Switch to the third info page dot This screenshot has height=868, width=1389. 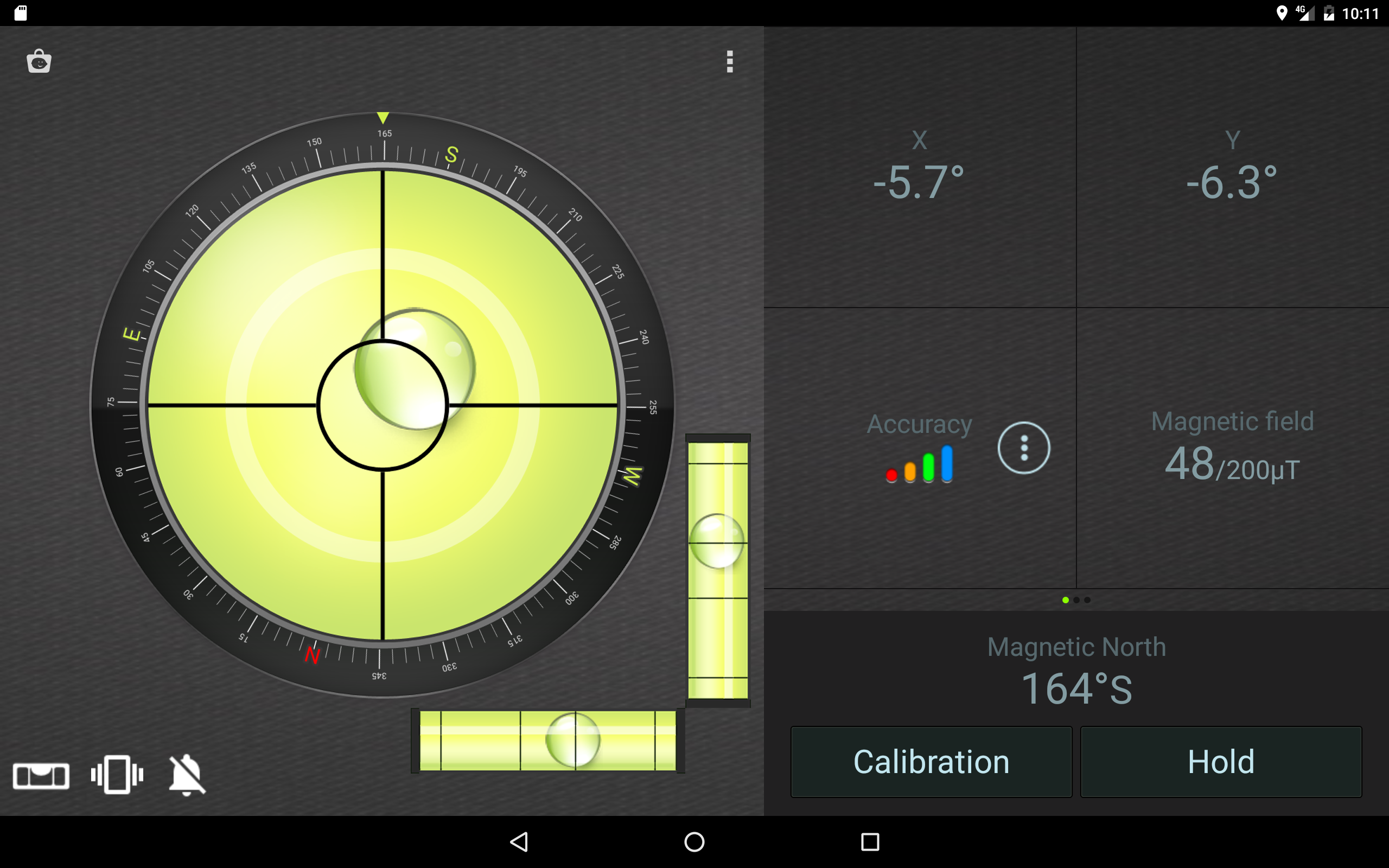(x=1087, y=600)
